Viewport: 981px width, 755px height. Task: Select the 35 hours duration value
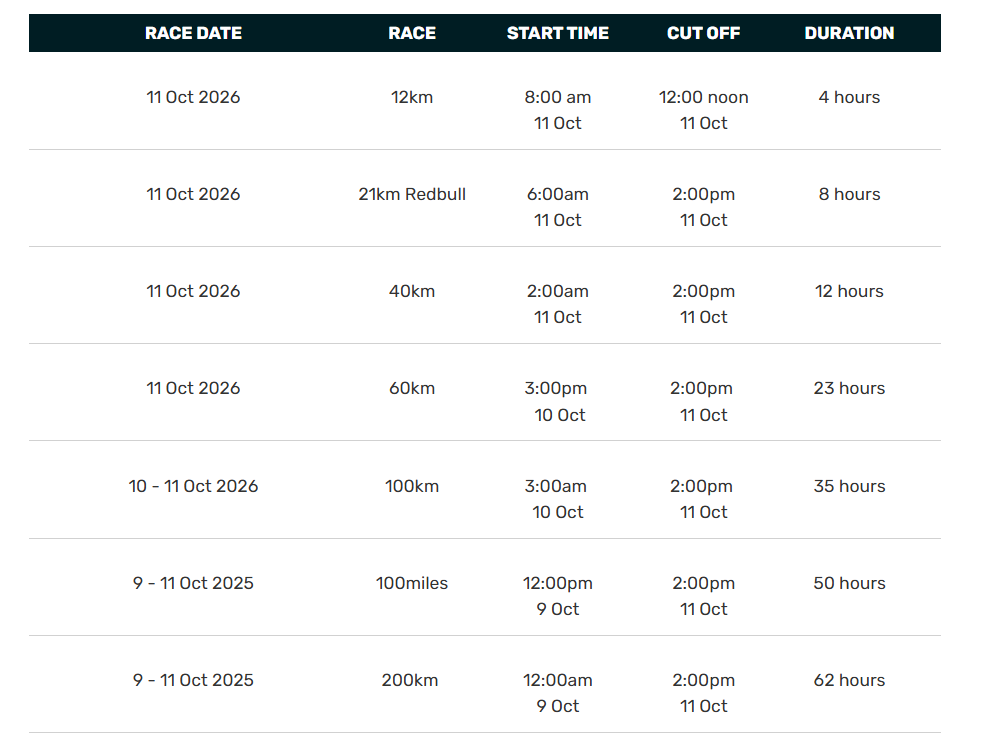[849, 486]
